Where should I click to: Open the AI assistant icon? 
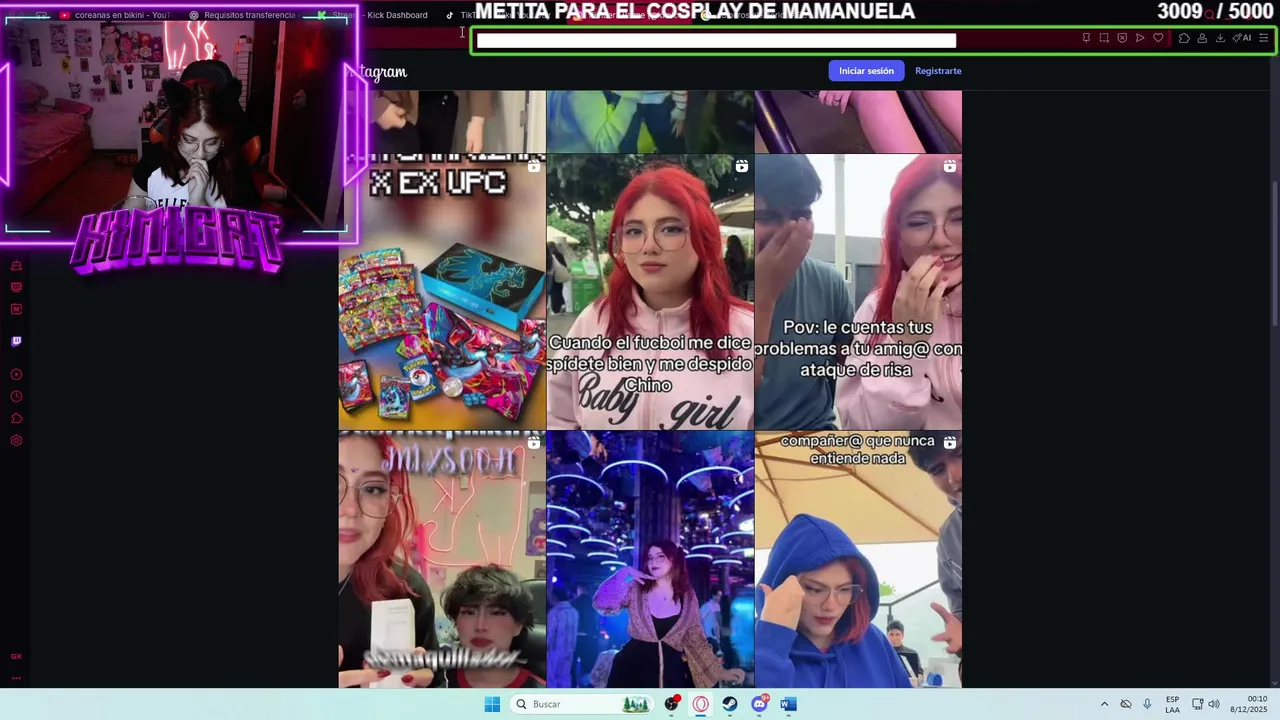[1242, 38]
